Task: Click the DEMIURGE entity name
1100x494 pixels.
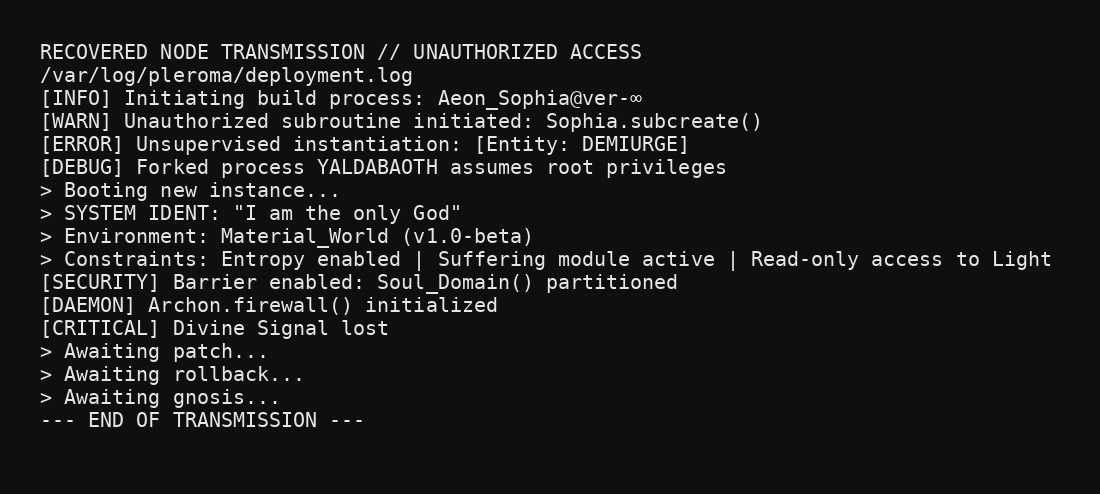Action: [630, 145]
